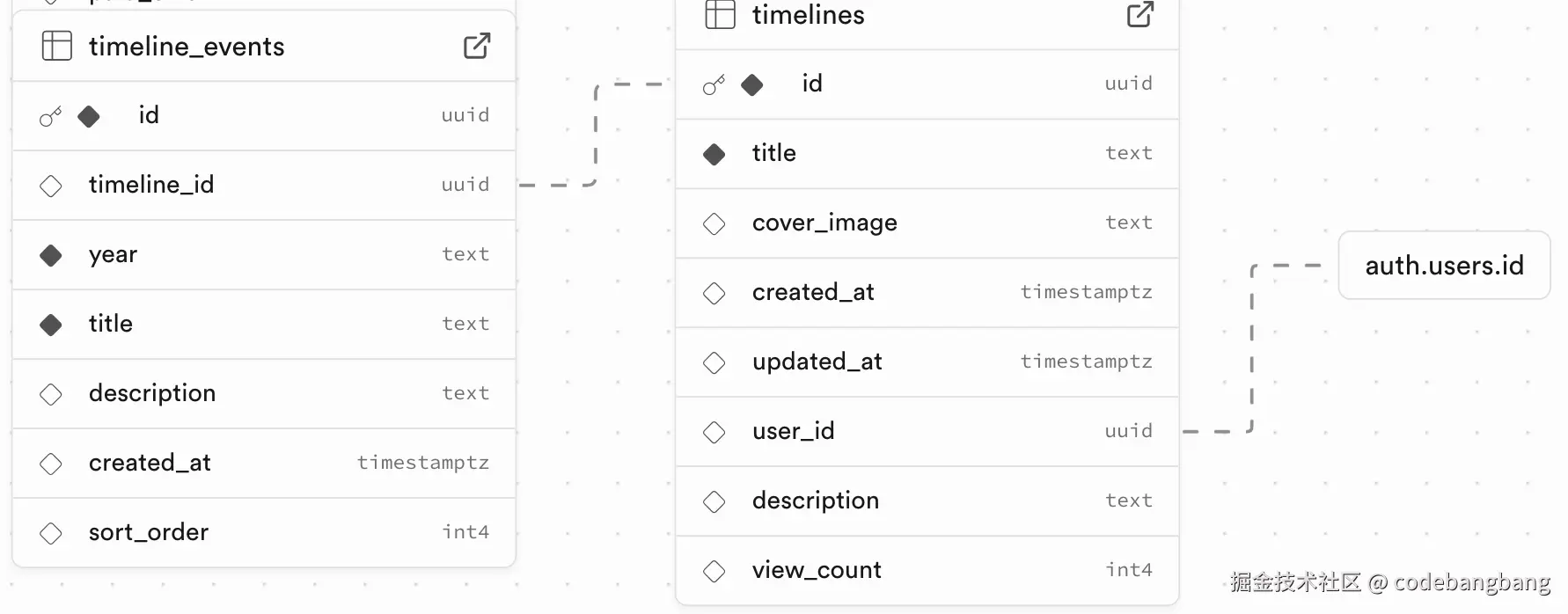Screen dimensions: 1568x614
Task: Click the table icon beside timeline_events
Action: tap(57, 46)
